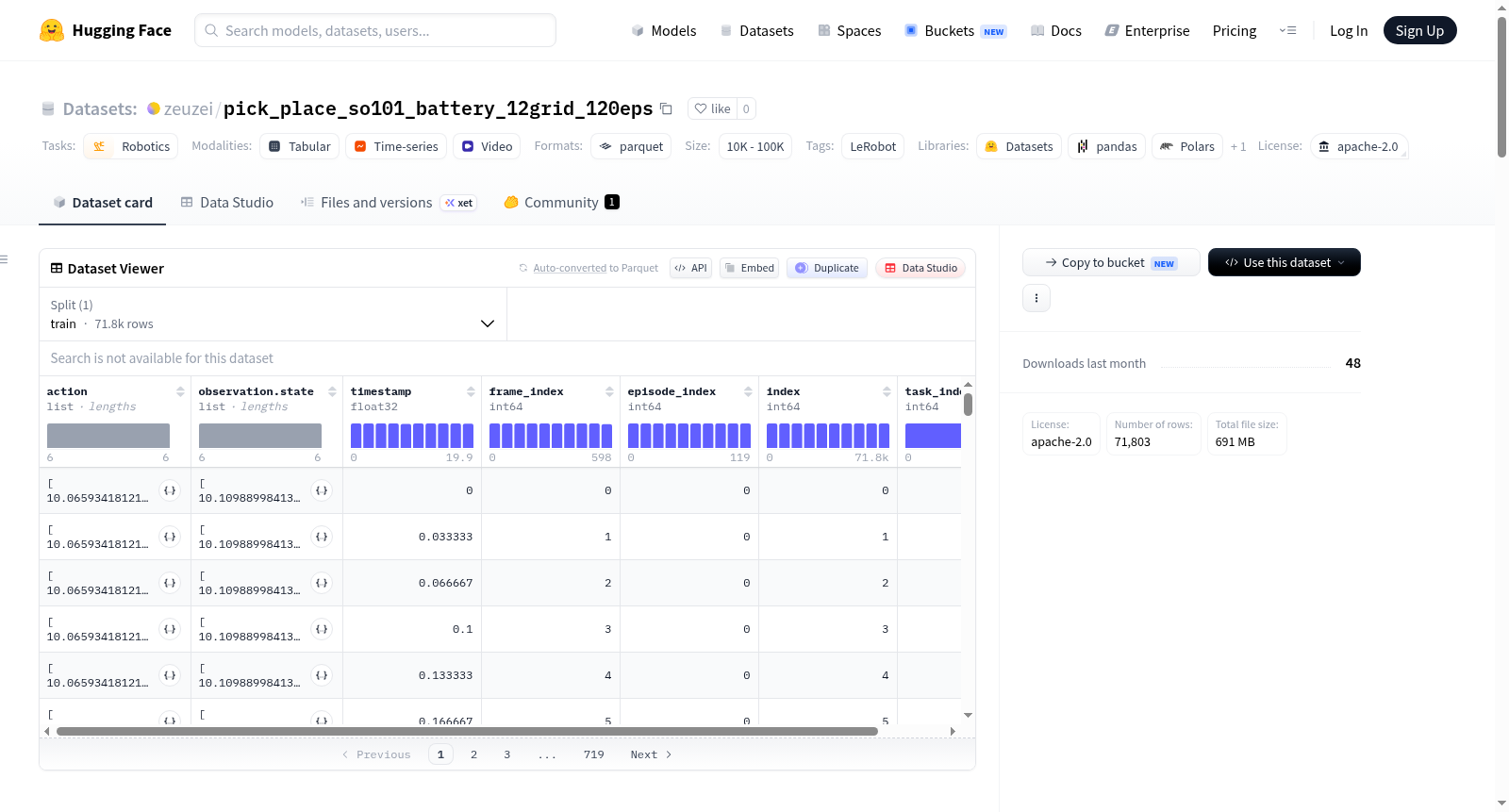Click the table vertical scrollbar thumb
Viewport: 1509px width, 812px height.
coord(968,405)
